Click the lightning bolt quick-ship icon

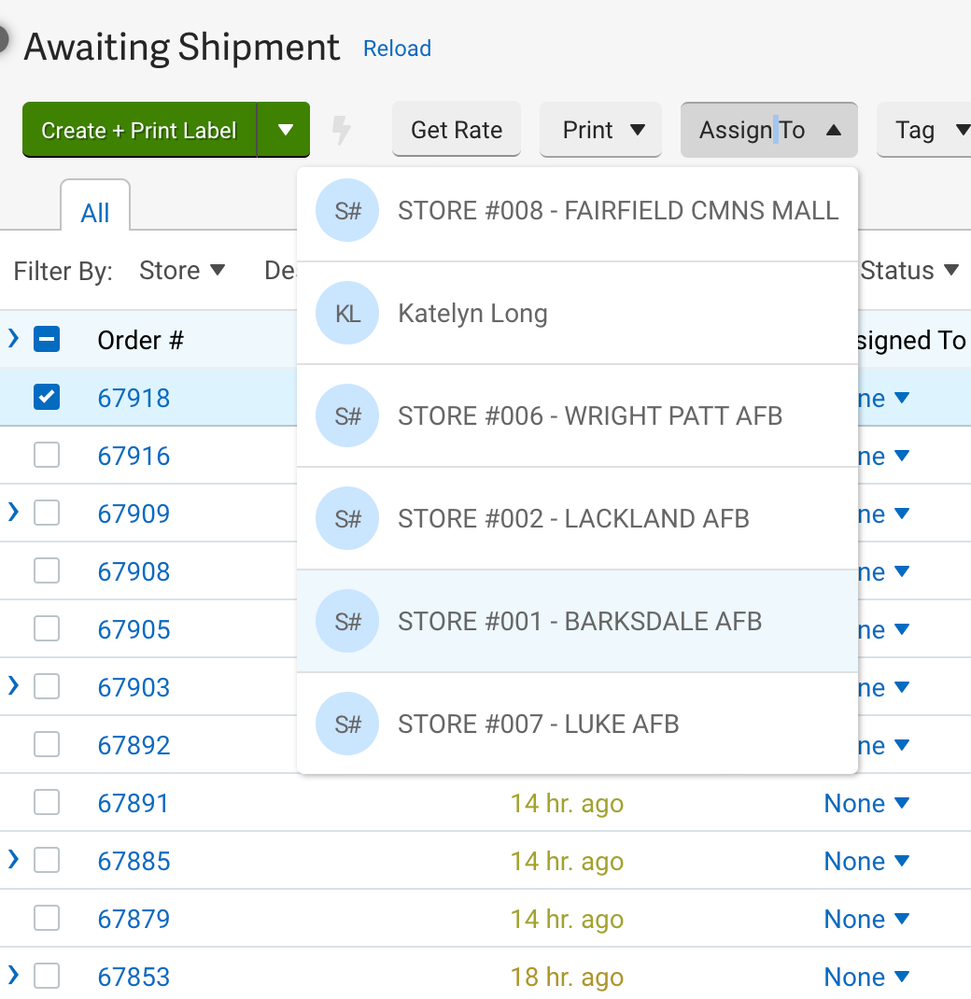point(342,130)
